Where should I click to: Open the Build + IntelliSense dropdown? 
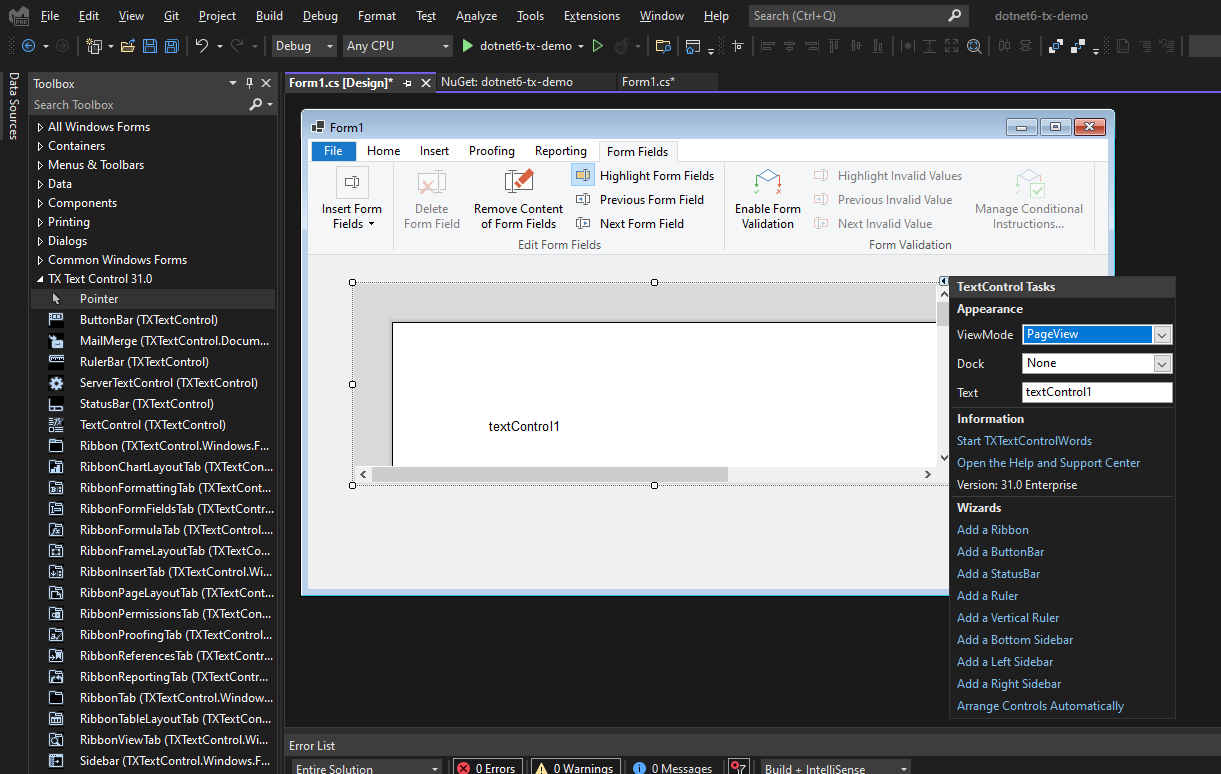click(835, 768)
